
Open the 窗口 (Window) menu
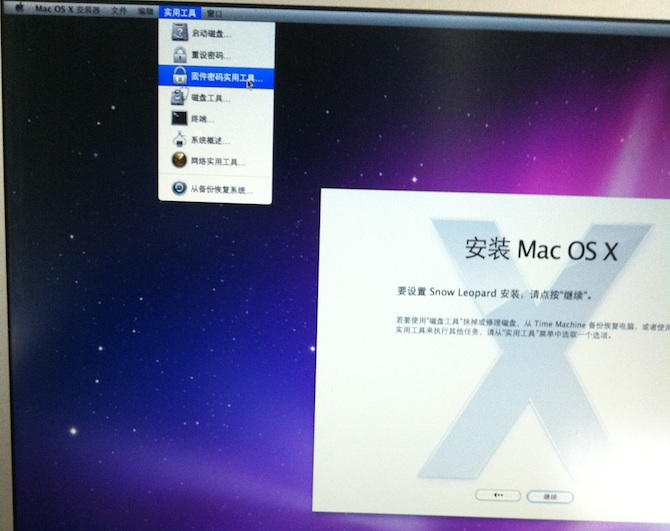[214, 12]
